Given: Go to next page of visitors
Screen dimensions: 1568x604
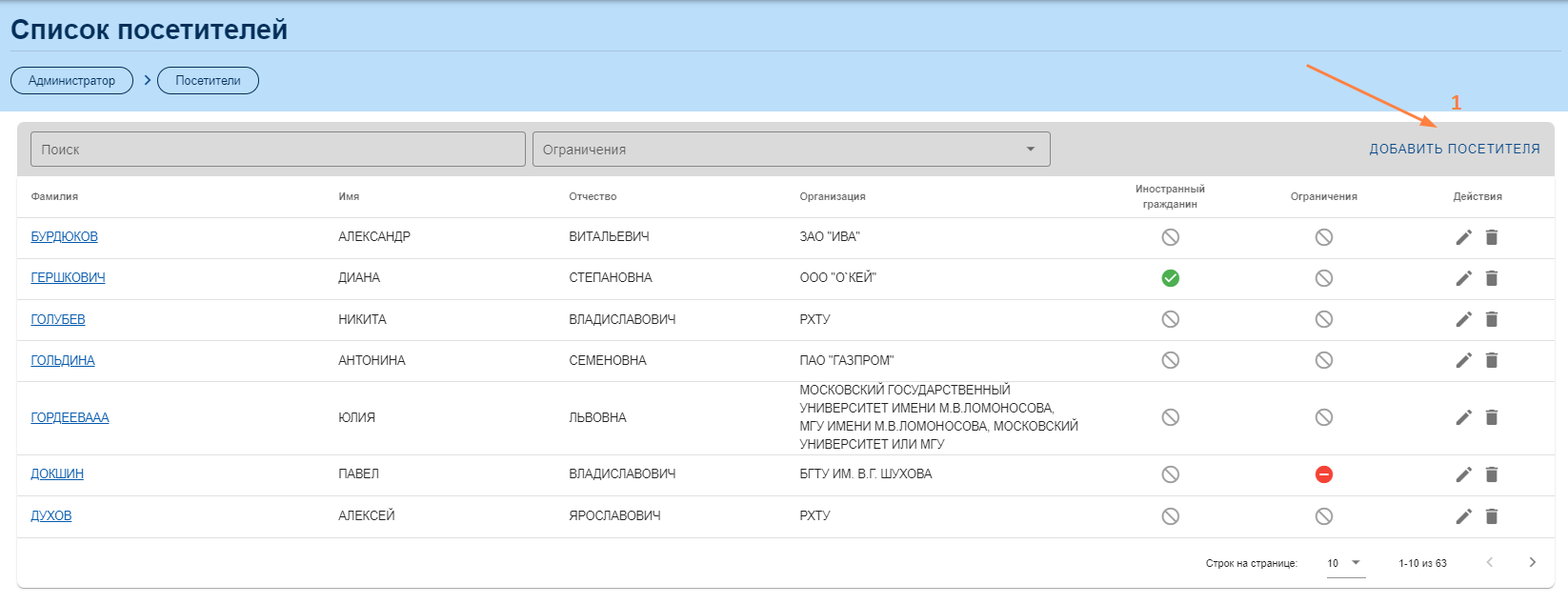Looking at the screenshot, I should pos(1532,563).
